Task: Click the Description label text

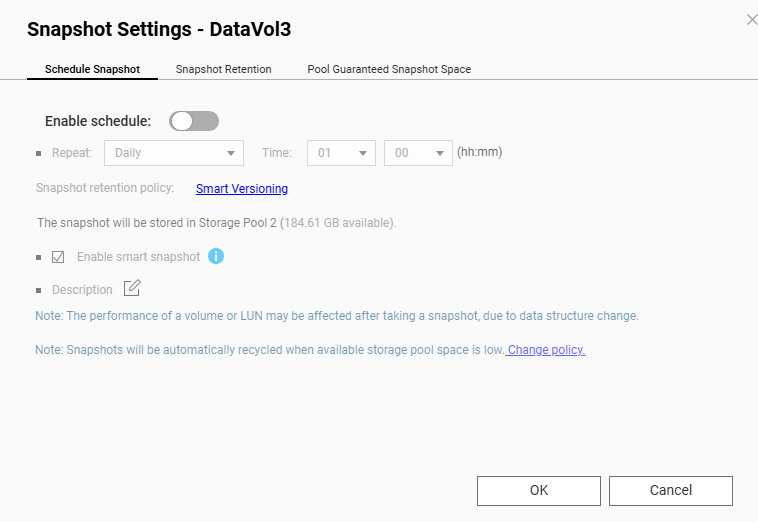Action: (x=82, y=290)
